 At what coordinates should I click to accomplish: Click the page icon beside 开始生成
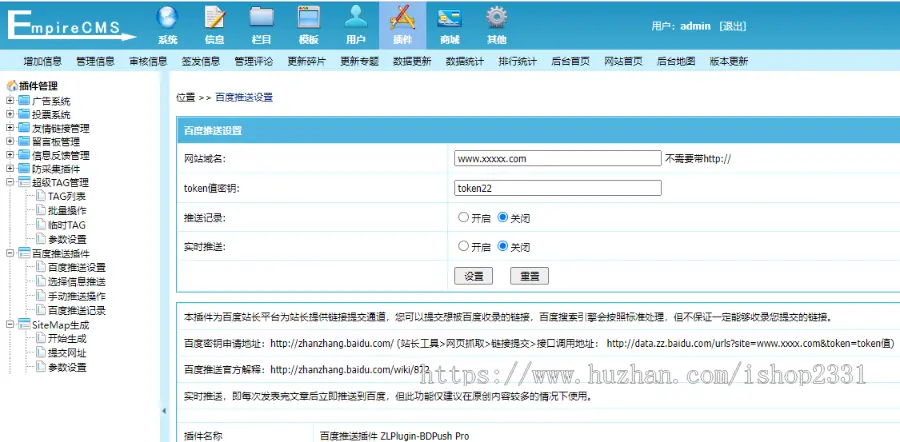[40, 339]
